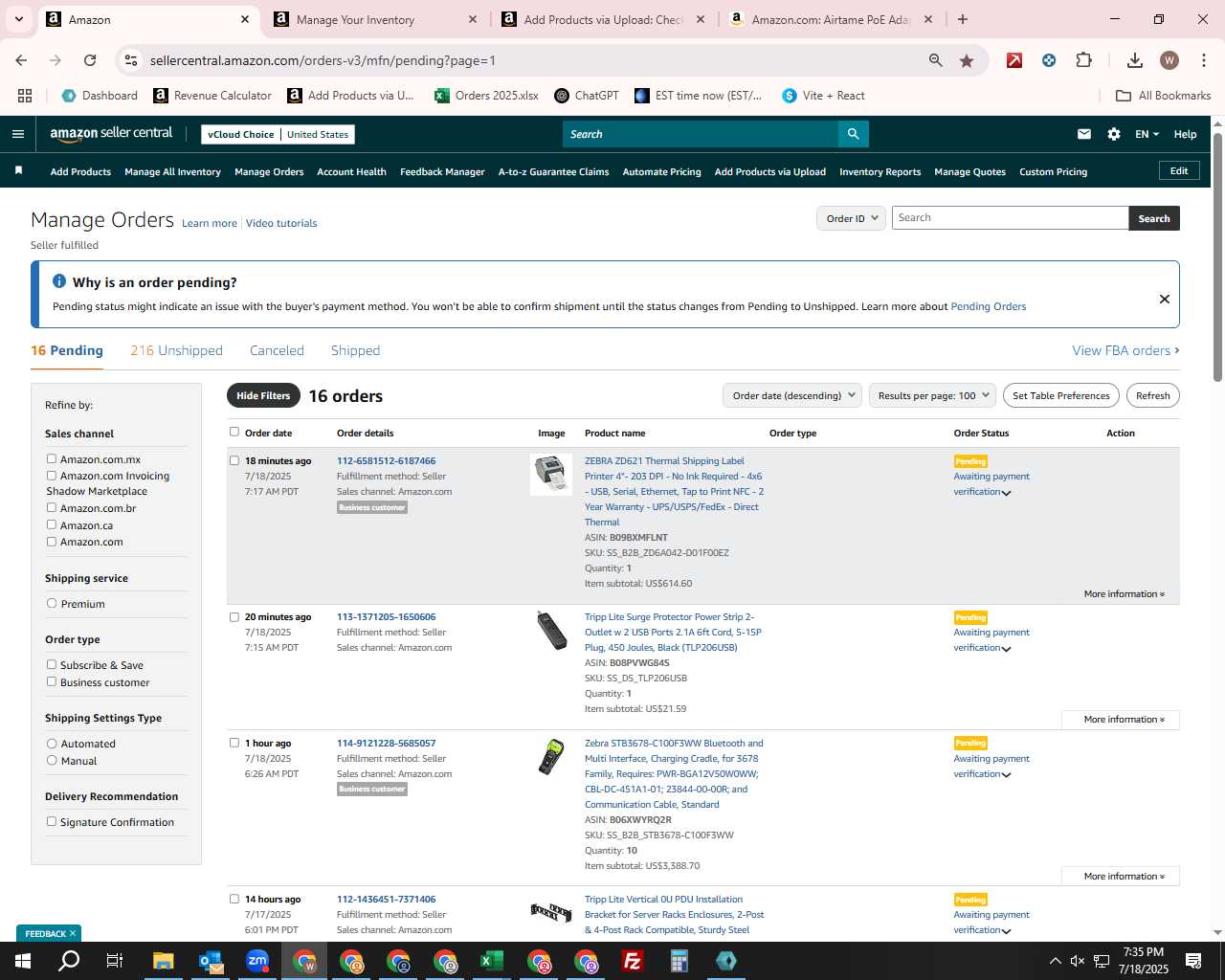Image resolution: width=1225 pixels, height=980 pixels.
Task: Switch to the 216 Unshipped tab
Action: click(x=176, y=350)
